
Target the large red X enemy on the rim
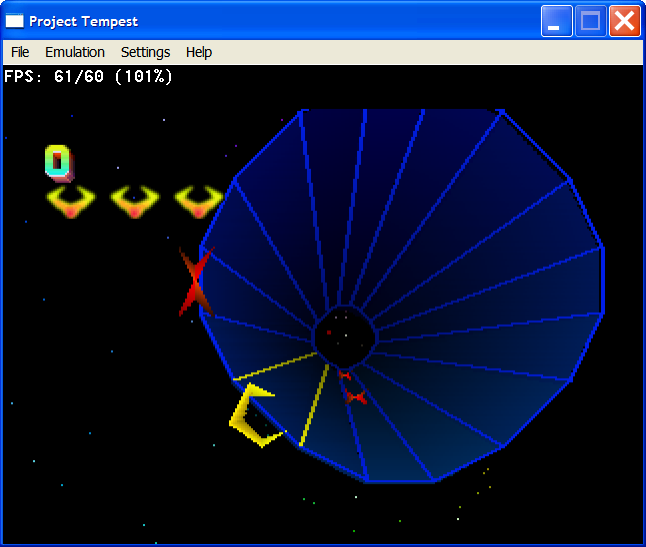(194, 282)
